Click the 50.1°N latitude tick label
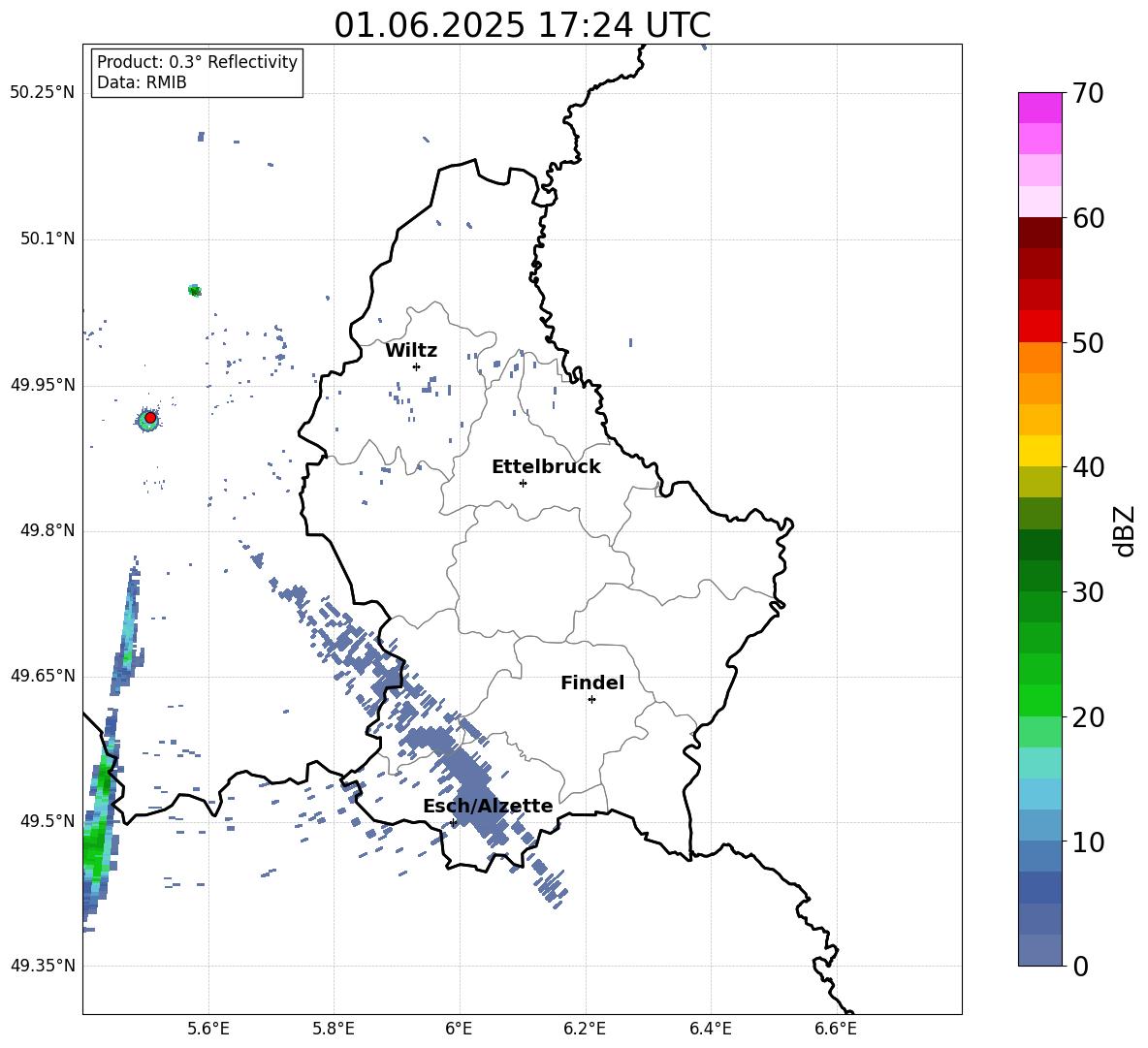Image resolution: width=1148 pixels, height=1048 pixels. pos(48,238)
